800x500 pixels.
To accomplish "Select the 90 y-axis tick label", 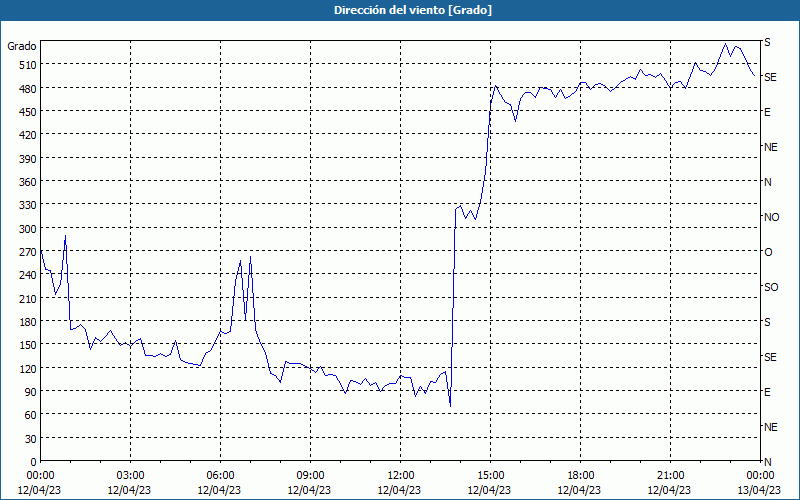I will point(31,392).
